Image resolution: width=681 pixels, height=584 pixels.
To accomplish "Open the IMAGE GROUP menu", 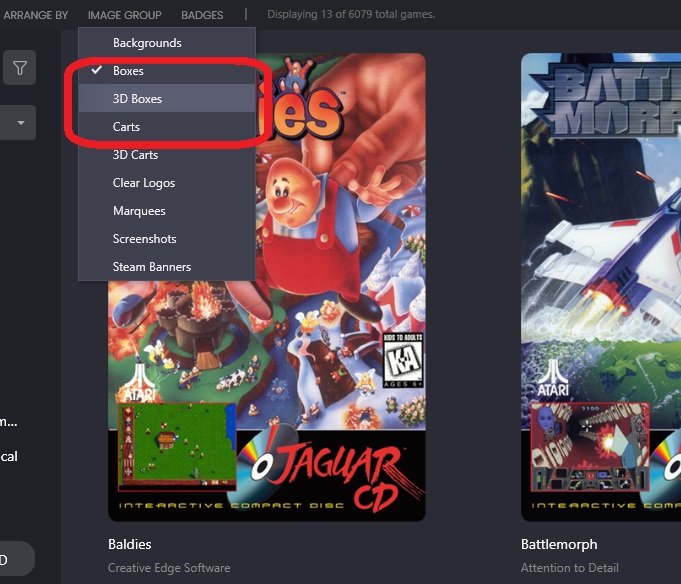I will (125, 15).
